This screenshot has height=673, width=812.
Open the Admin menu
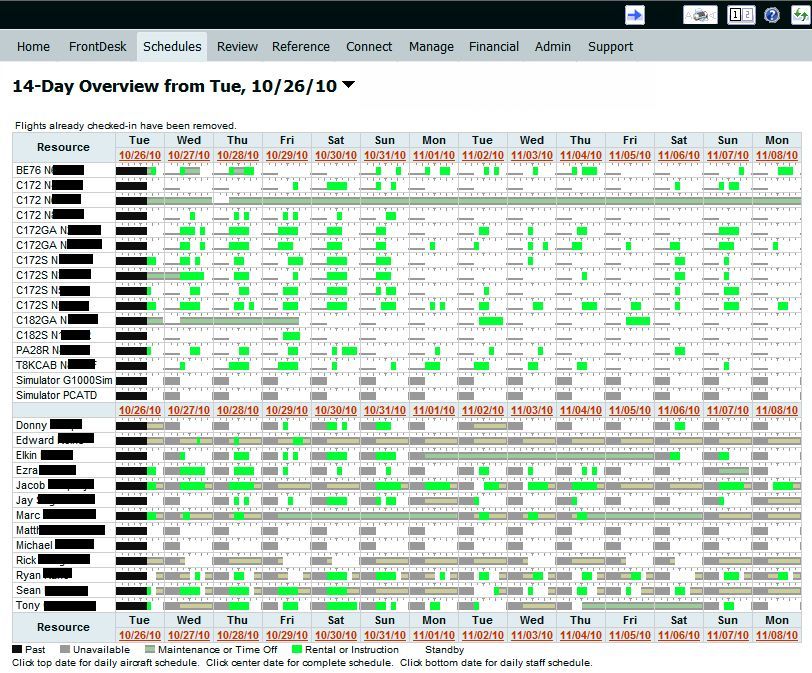click(553, 47)
